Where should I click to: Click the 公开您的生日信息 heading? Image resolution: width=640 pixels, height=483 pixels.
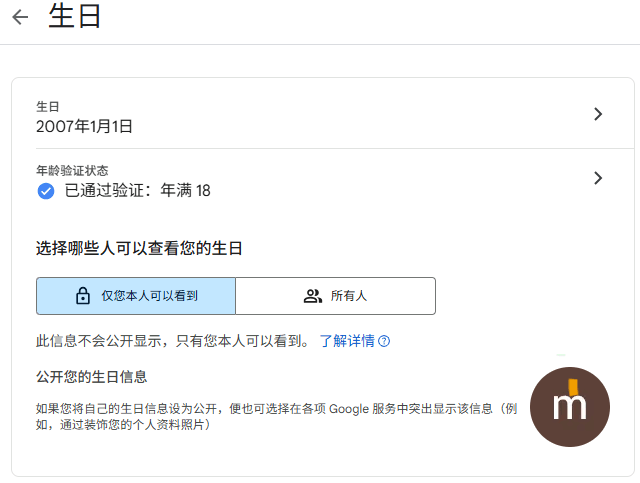coord(91,376)
